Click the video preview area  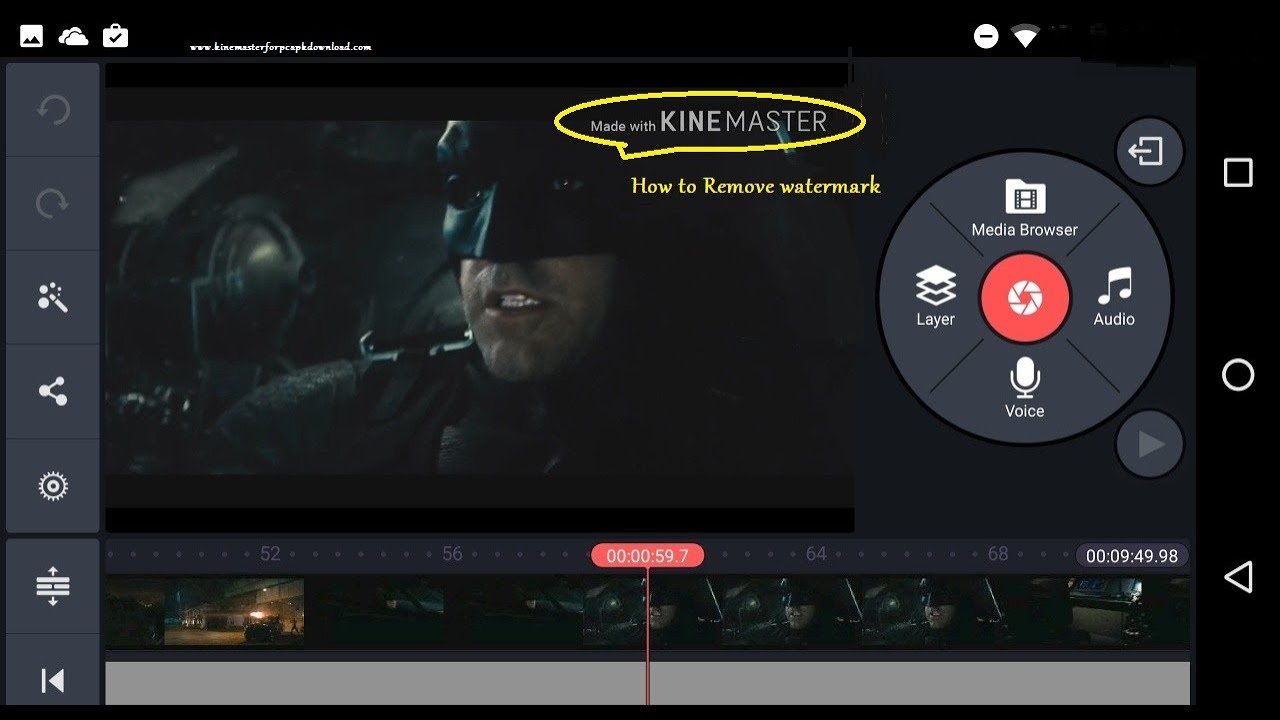coord(480,298)
